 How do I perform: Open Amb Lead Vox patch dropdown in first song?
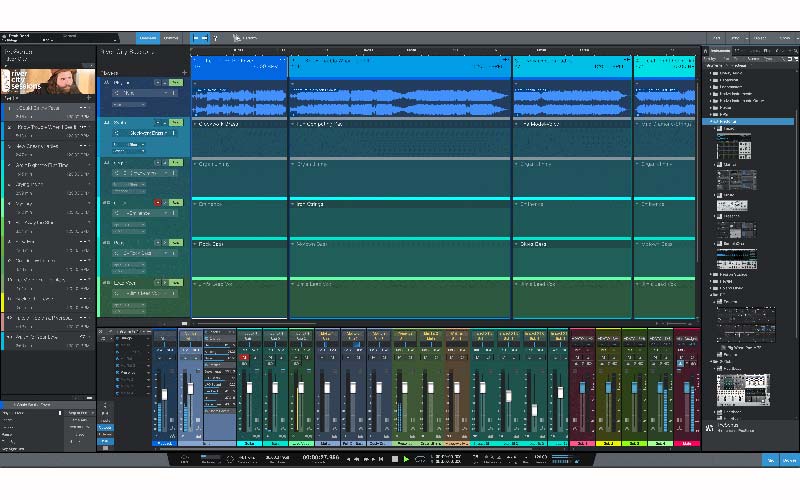(x=195, y=284)
